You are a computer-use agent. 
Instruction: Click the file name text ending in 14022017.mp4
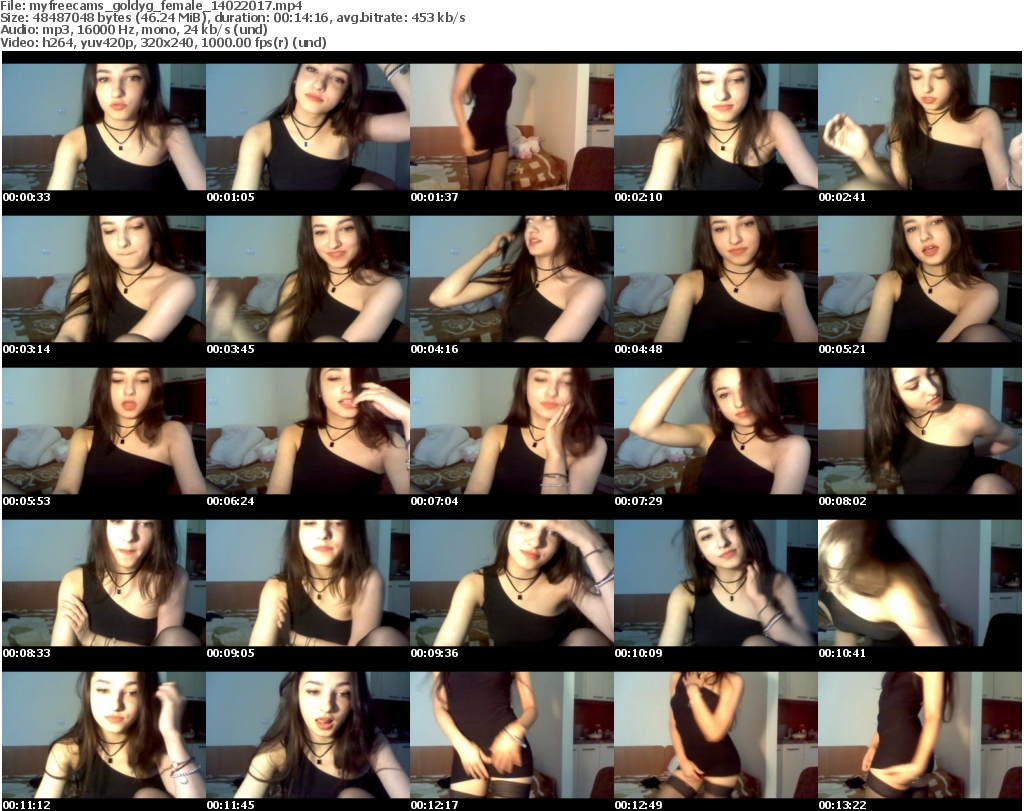point(166,6)
